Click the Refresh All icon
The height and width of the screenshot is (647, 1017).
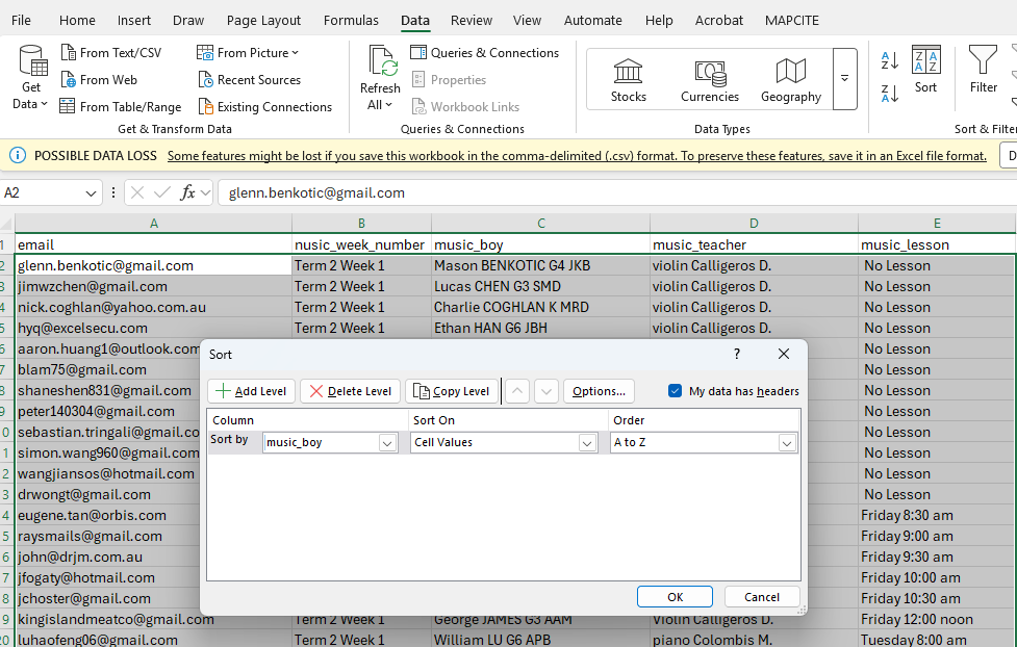pos(380,62)
